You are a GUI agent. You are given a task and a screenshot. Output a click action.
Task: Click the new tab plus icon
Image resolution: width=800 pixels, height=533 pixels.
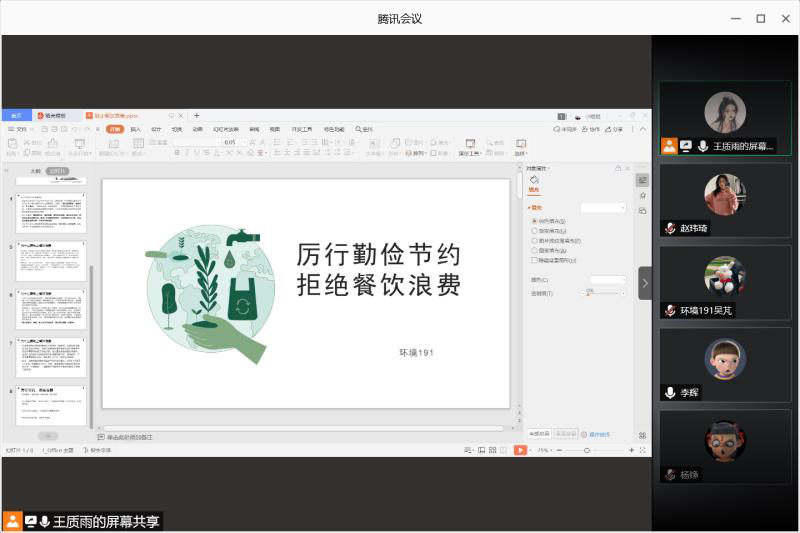[196, 116]
